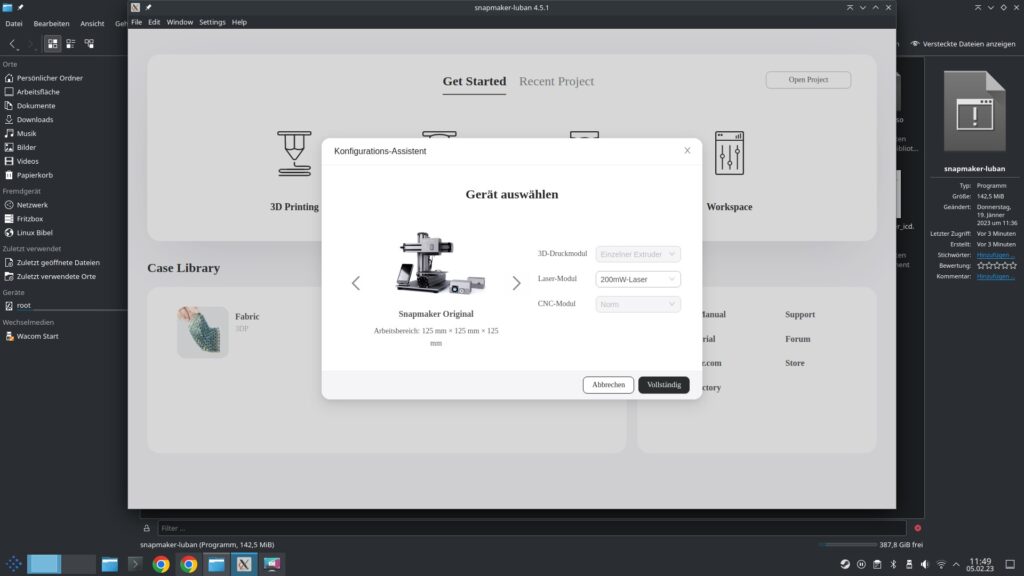The width and height of the screenshot is (1024, 576).
Task: Open the application launcher in the taskbar
Action: tap(14, 564)
